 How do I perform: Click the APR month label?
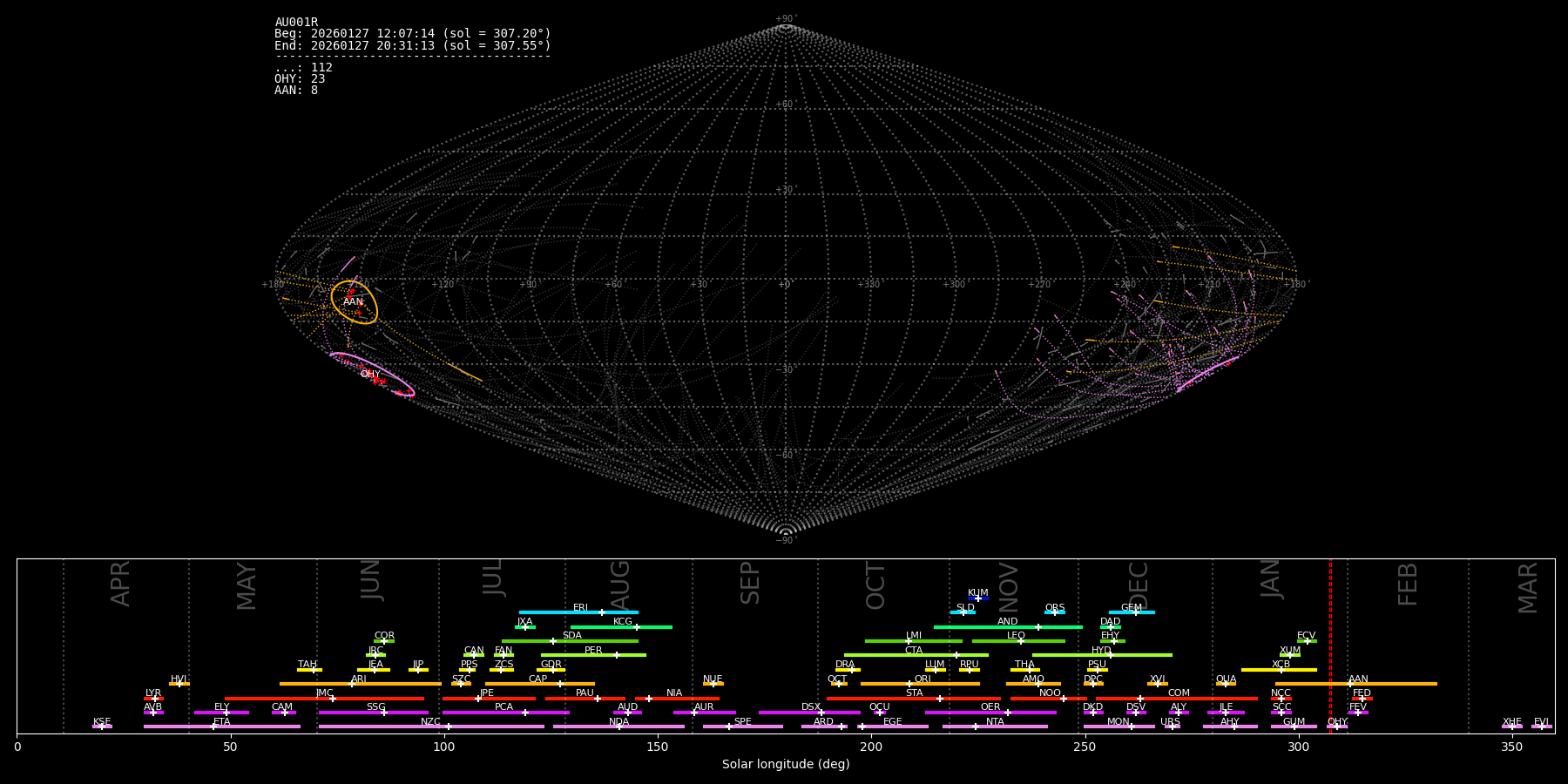coord(120,584)
